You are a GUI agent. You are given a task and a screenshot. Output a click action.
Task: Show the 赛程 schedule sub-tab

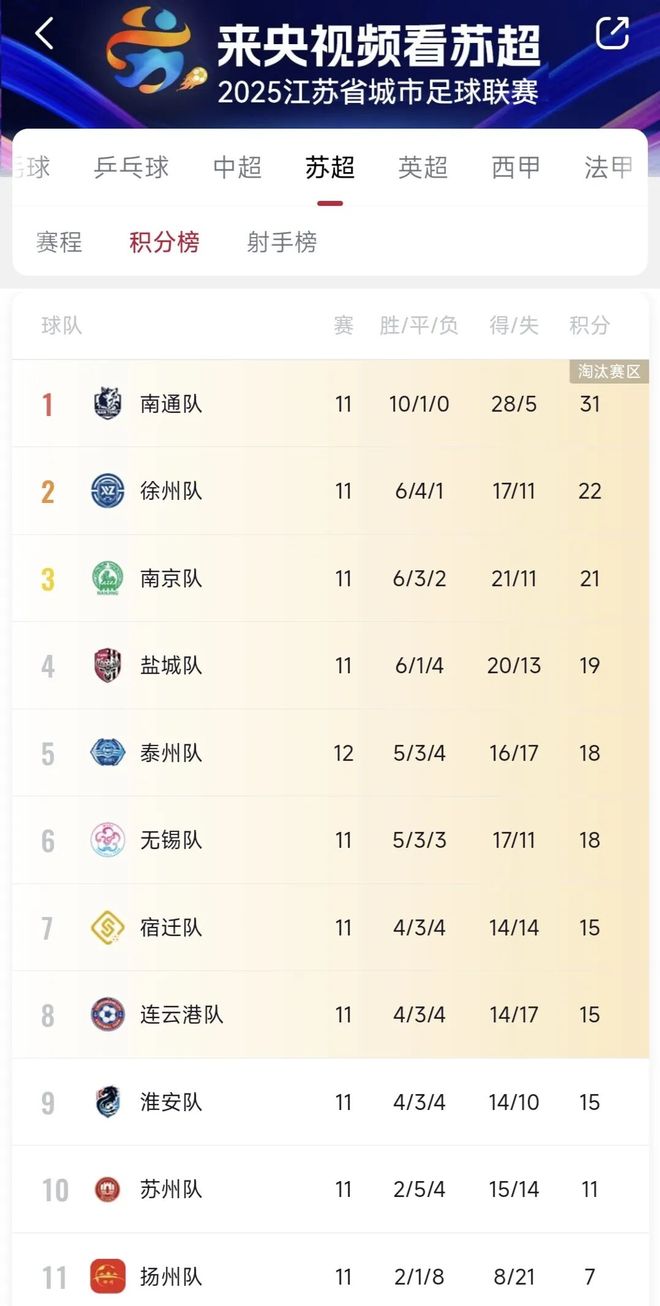pyautogui.click(x=59, y=242)
